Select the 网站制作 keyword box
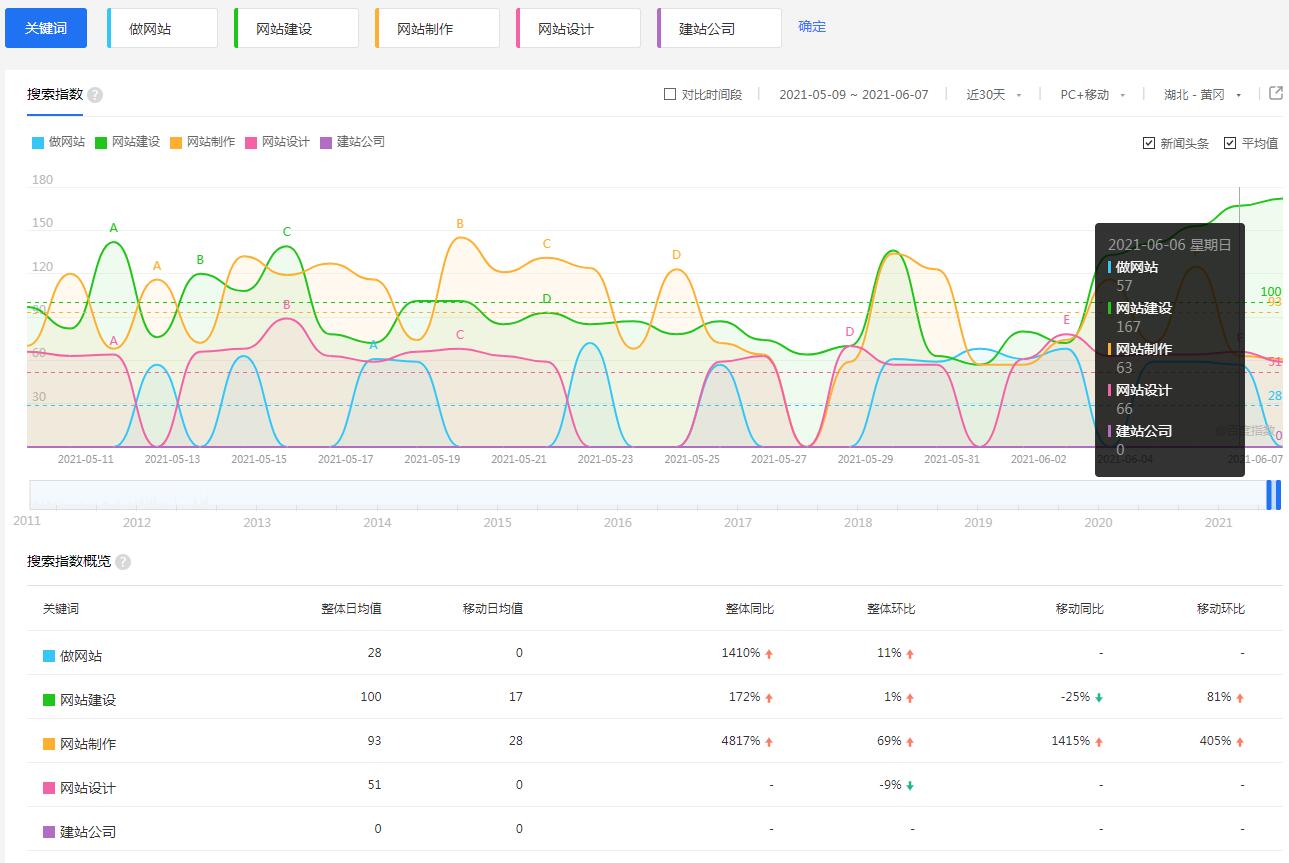This screenshot has height=863, width=1289. 437,28
